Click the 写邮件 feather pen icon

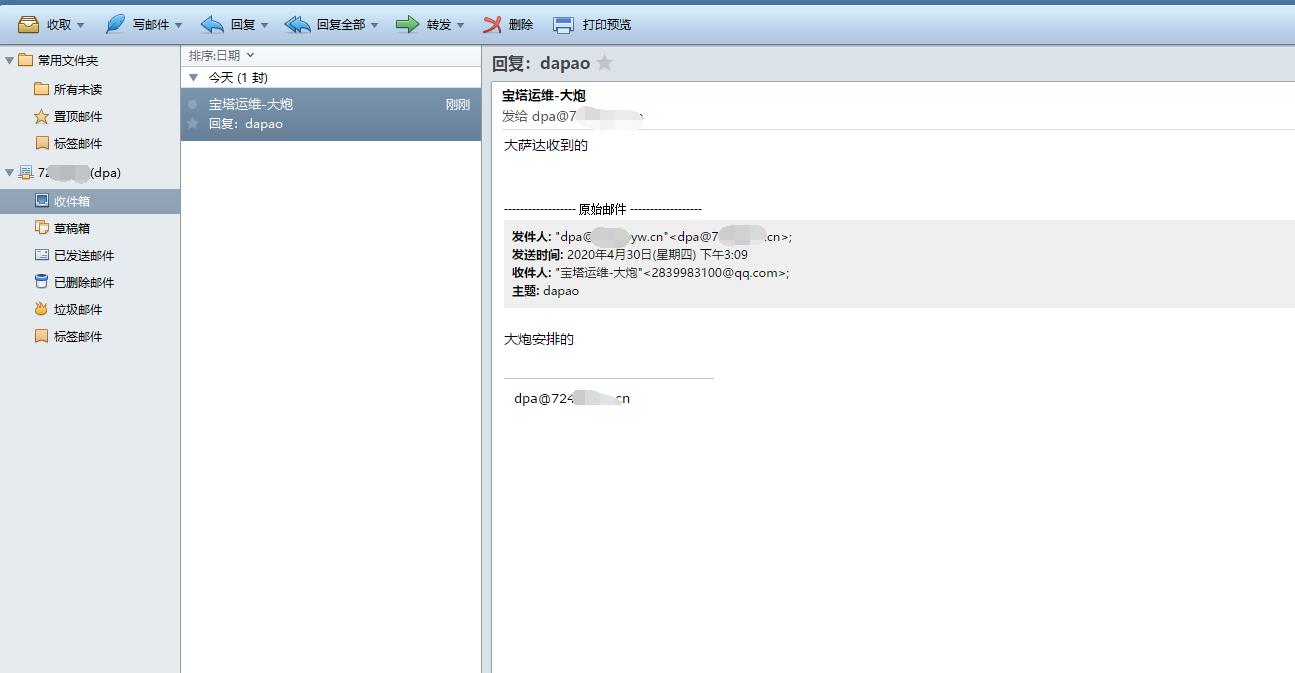click(x=115, y=24)
